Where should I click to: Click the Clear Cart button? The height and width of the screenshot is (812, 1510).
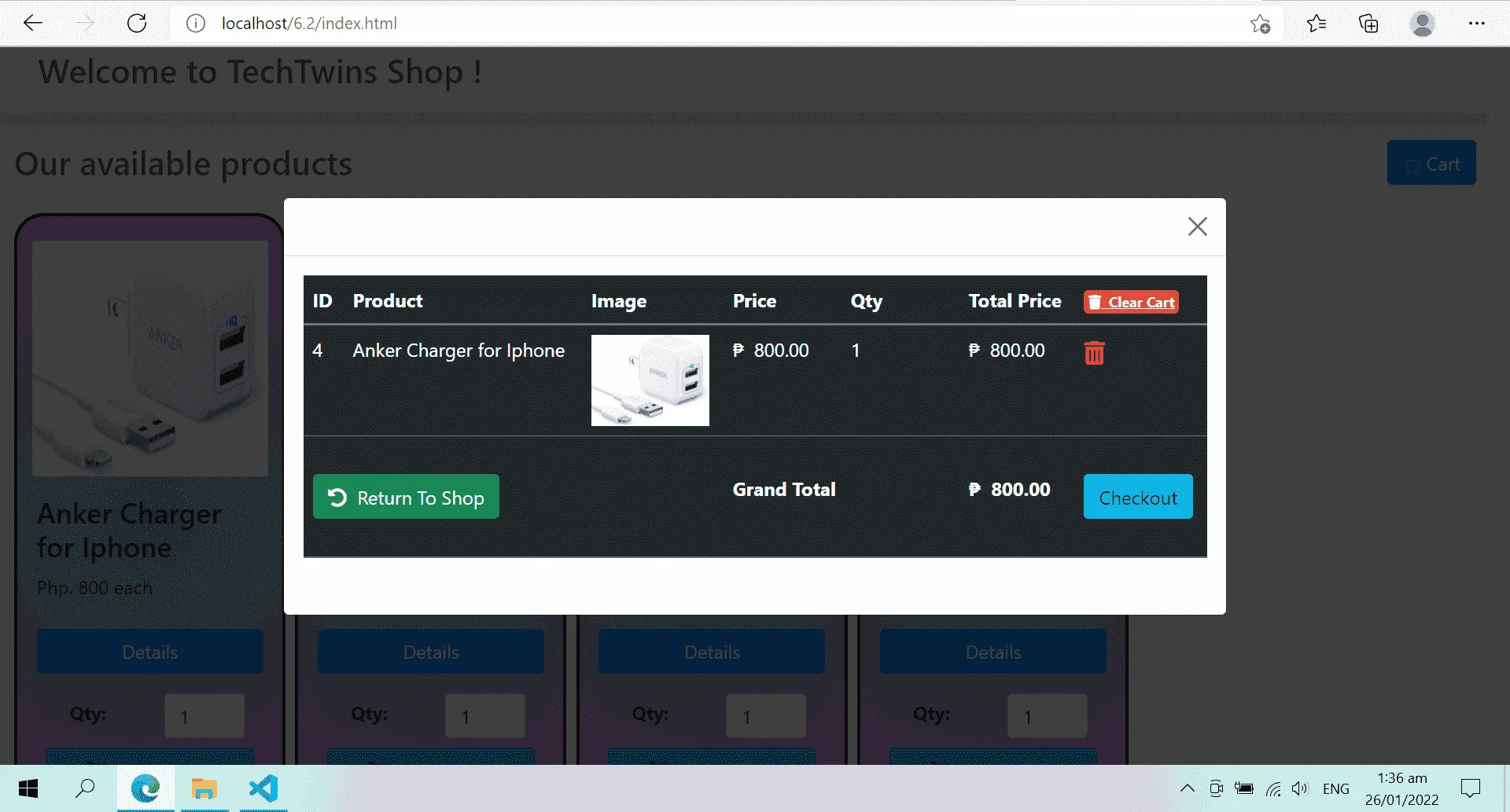[1131, 302]
